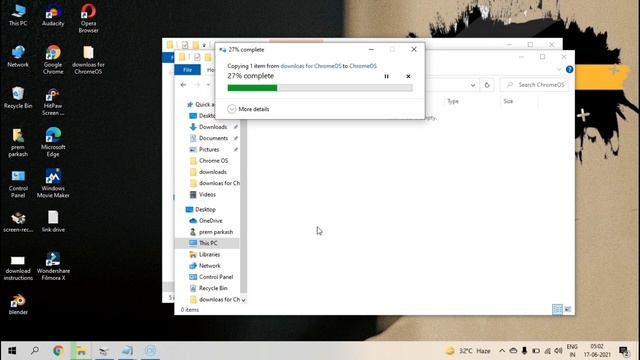The image size is (640, 360).
Task: Switch to details view layout button
Action: [x=557, y=309]
